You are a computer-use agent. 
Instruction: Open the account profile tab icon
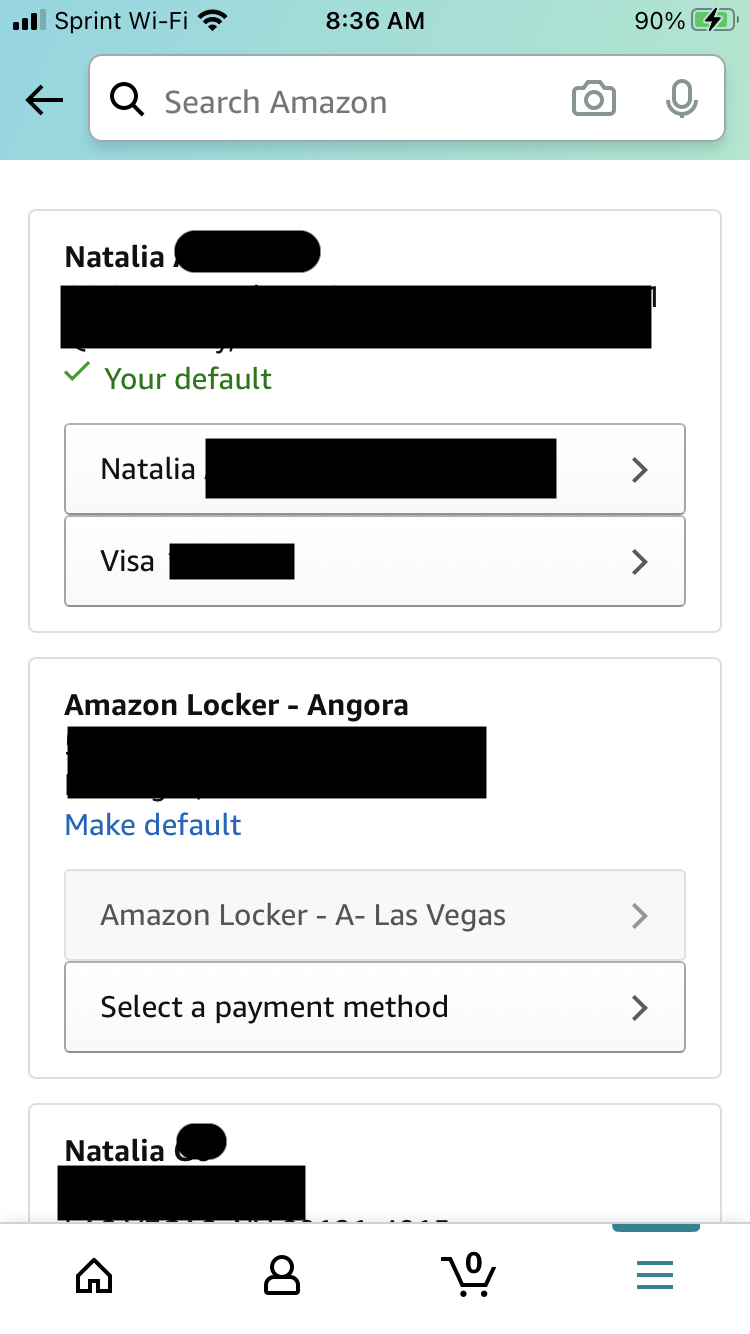(x=281, y=1274)
